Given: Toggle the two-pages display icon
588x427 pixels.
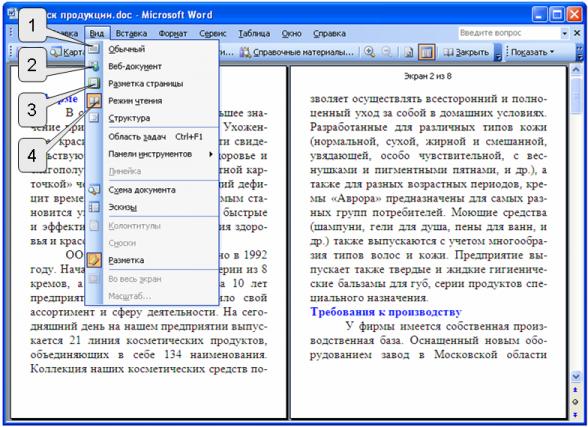Looking at the screenshot, I should [x=426, y=52].
